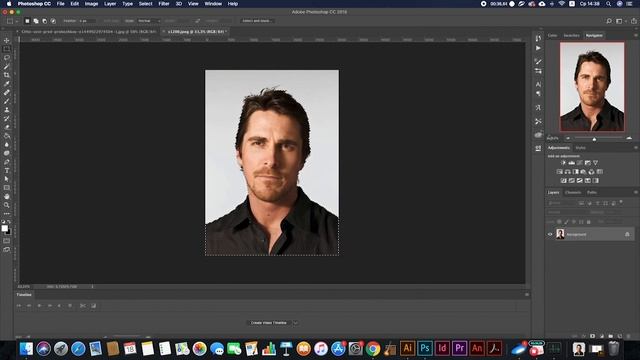Screen dimensions: 640x360
Task: Switch to the Paths tab
Action: pyautogui.click(x=592, y=192)
